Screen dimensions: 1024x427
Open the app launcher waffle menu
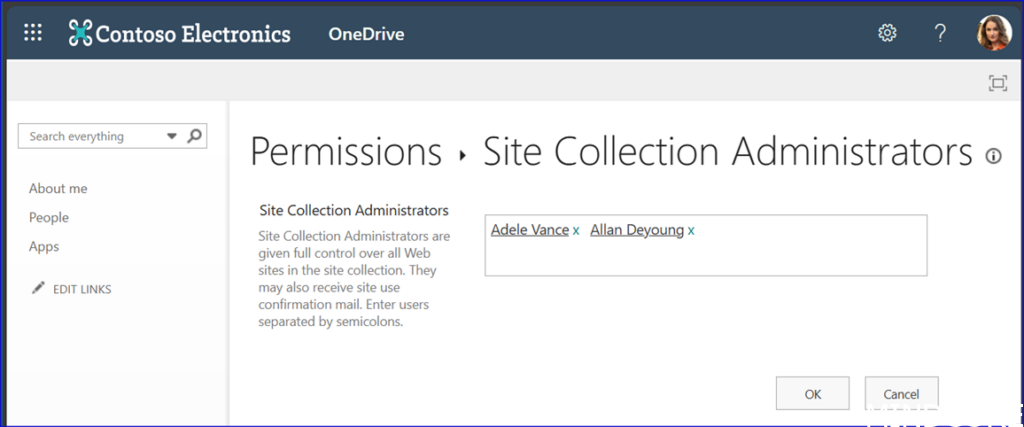click(33, 33)
